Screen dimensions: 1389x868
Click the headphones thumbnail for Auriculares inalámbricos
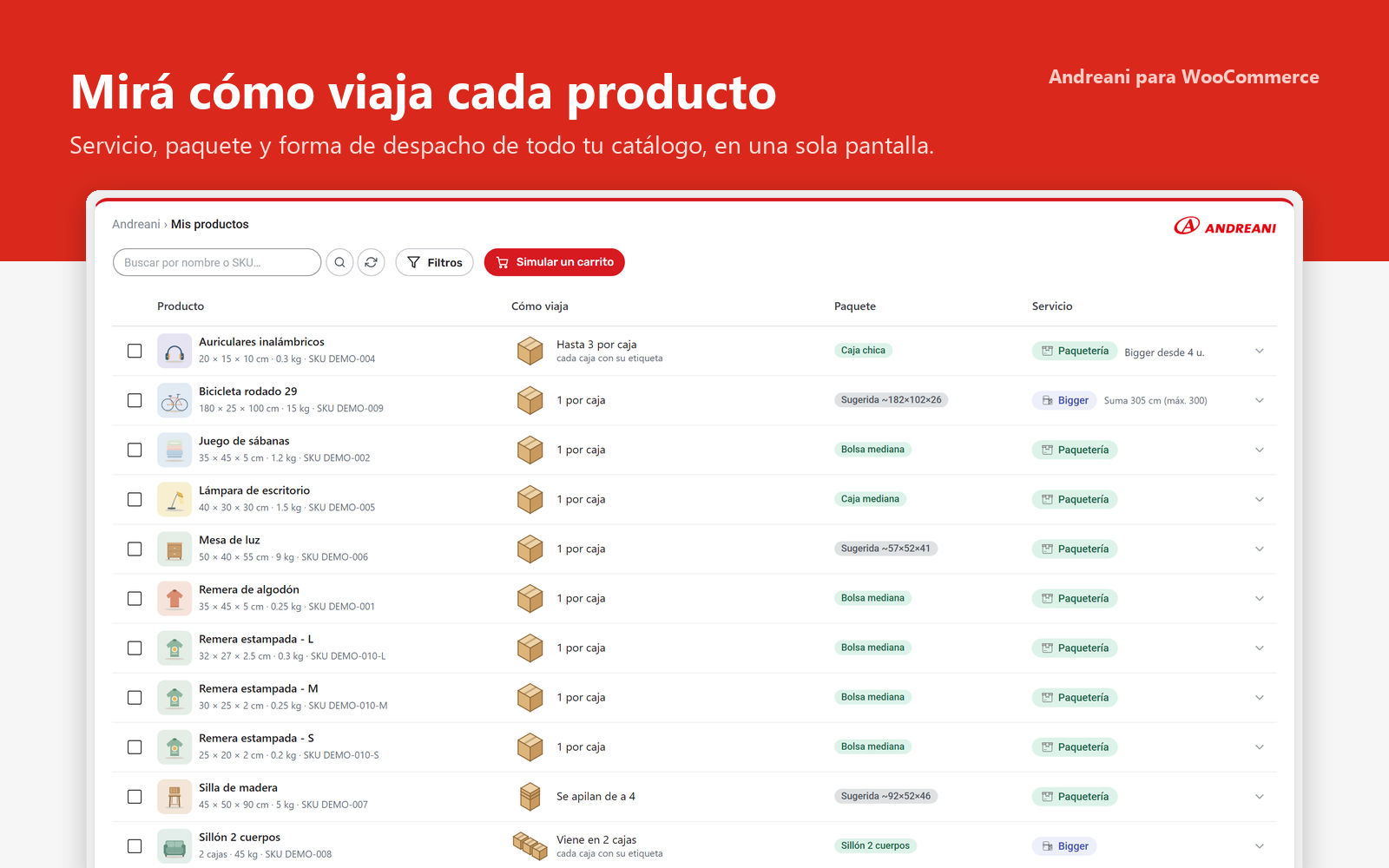click(174, 351)
